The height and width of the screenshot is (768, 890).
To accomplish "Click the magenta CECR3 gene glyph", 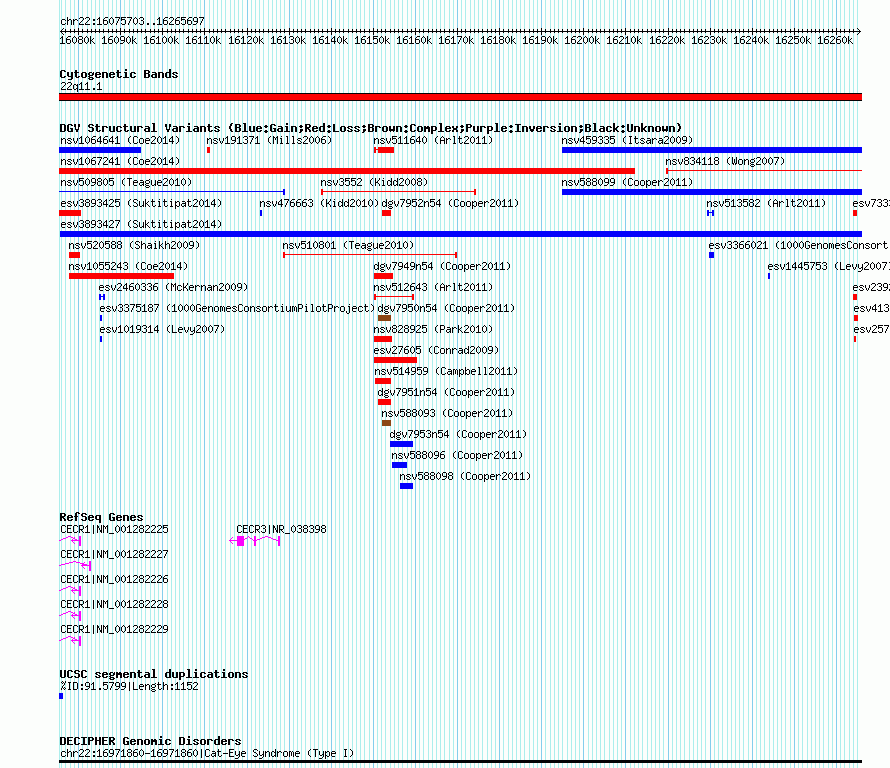I will 255,541.
